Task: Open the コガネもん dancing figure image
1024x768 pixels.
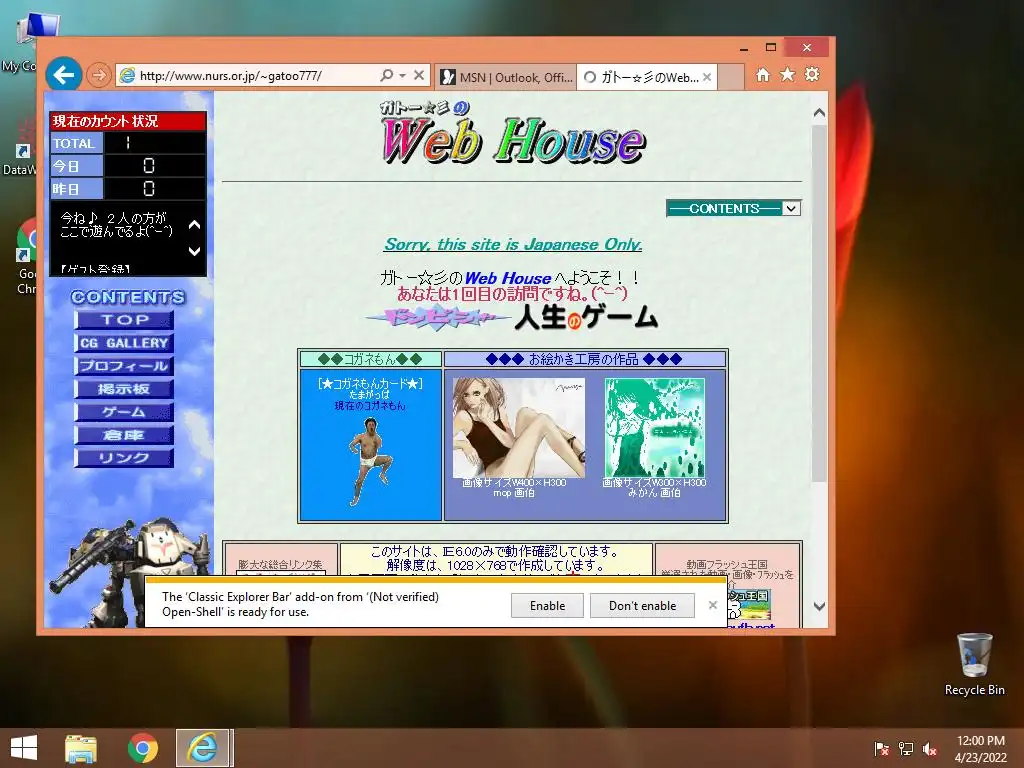Action: pos(370,461)
